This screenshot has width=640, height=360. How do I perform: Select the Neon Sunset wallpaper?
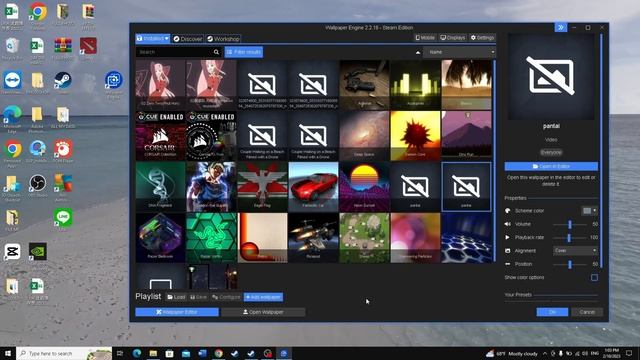pyautogui.click(x=364, y=187)
